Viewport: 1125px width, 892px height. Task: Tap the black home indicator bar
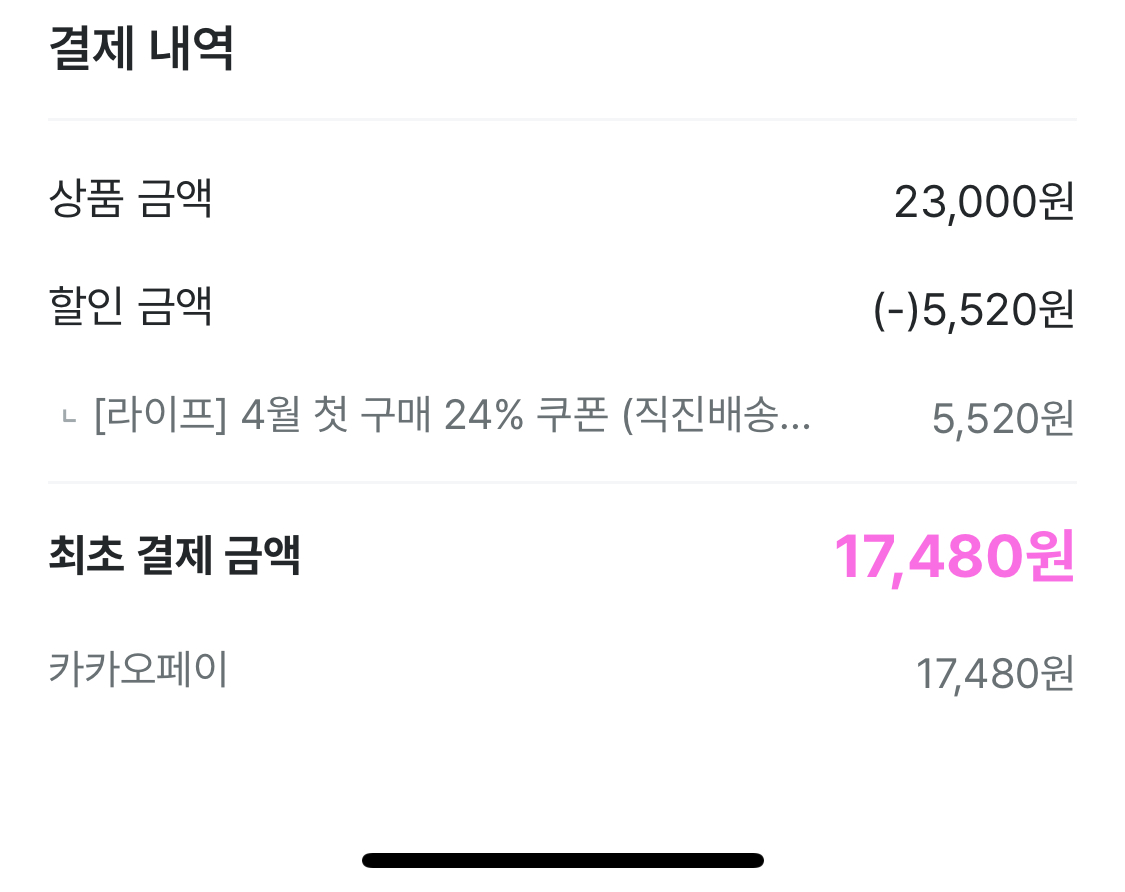[x=562, y=860]
